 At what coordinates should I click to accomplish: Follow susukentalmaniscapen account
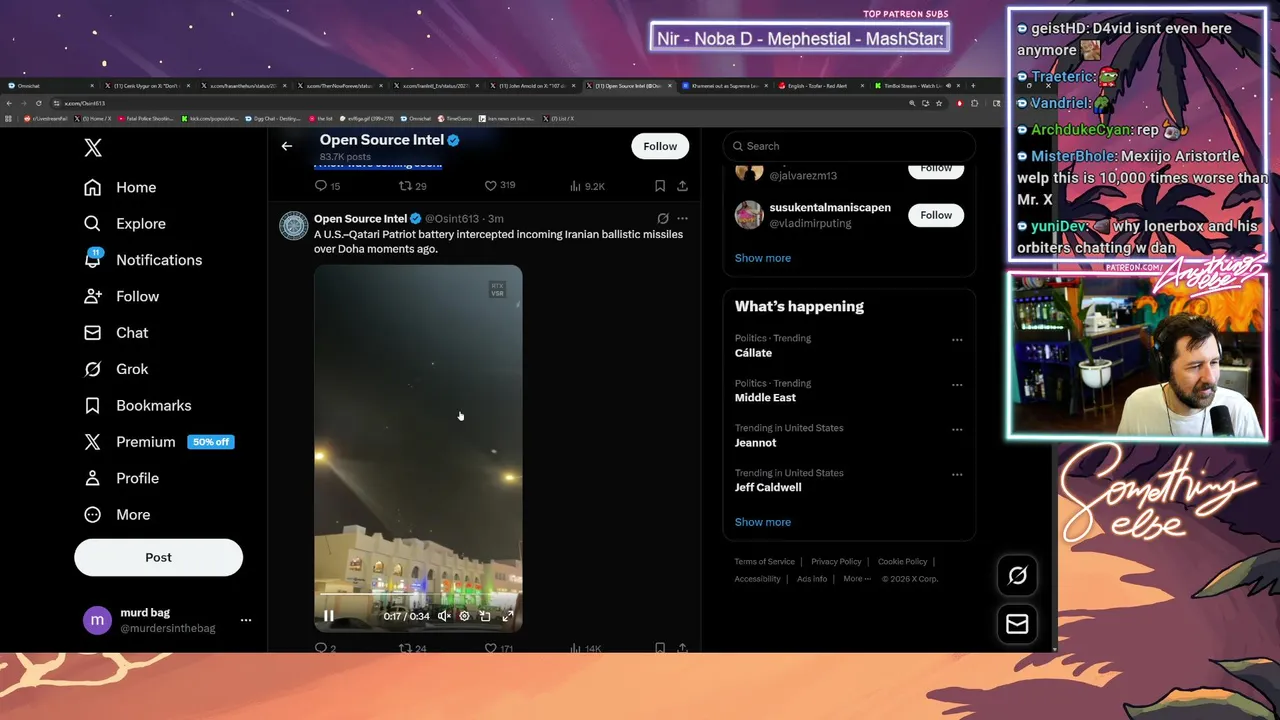coord(936,215)
